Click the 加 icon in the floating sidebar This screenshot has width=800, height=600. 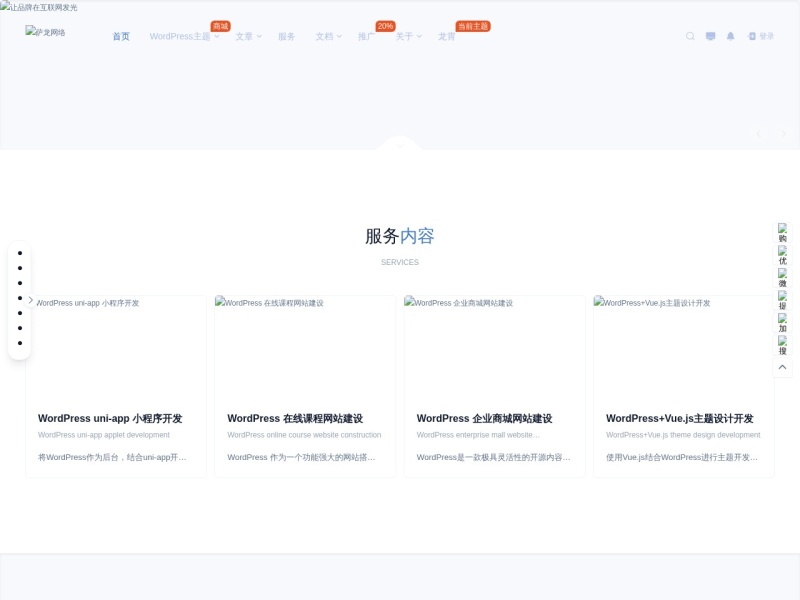pyautogui.click(x=782, y=322)
